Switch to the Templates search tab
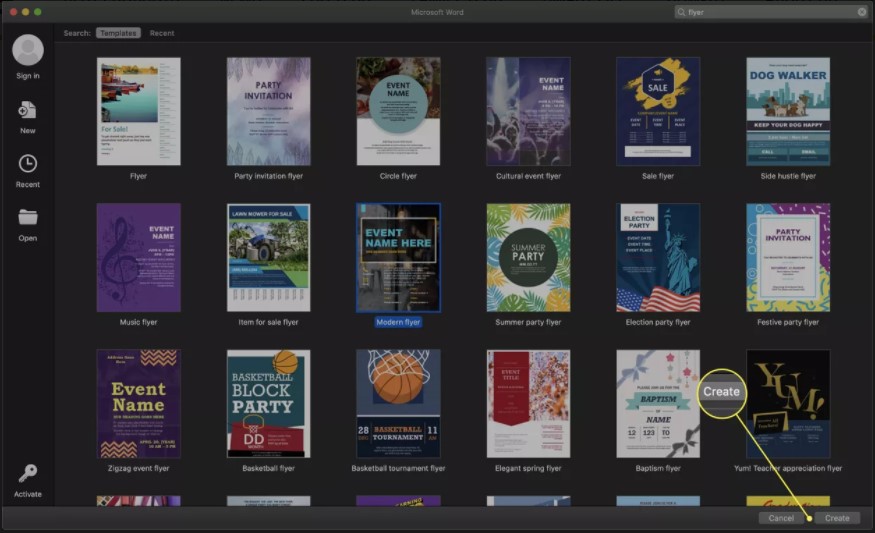This screenshot has height=533, width=875. coord(118,33)
